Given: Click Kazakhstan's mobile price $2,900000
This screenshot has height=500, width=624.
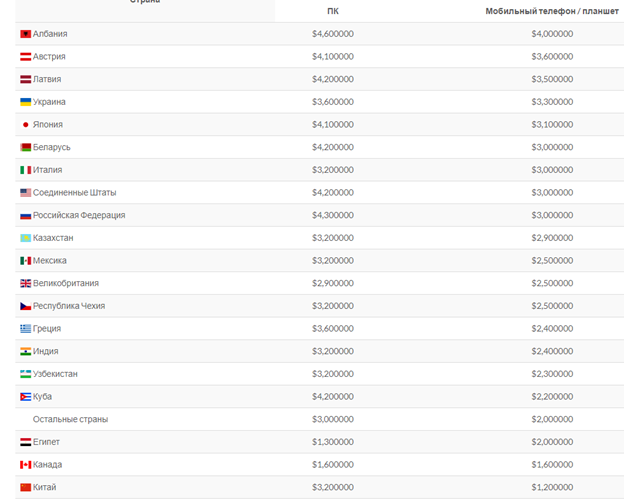Looking at the screenshot, I should tap(552, 238).
